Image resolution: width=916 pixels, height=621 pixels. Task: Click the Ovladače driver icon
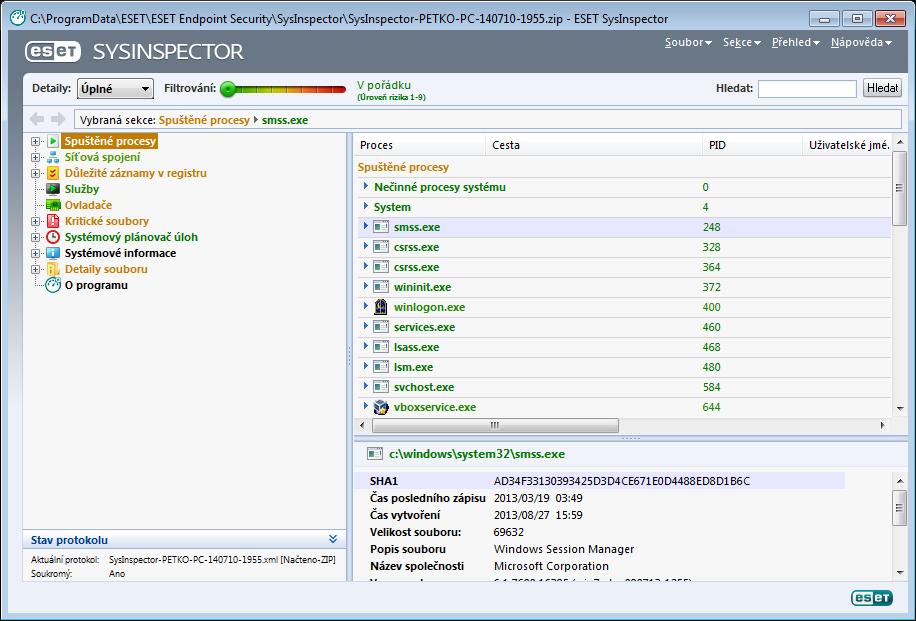click(53, 205)
